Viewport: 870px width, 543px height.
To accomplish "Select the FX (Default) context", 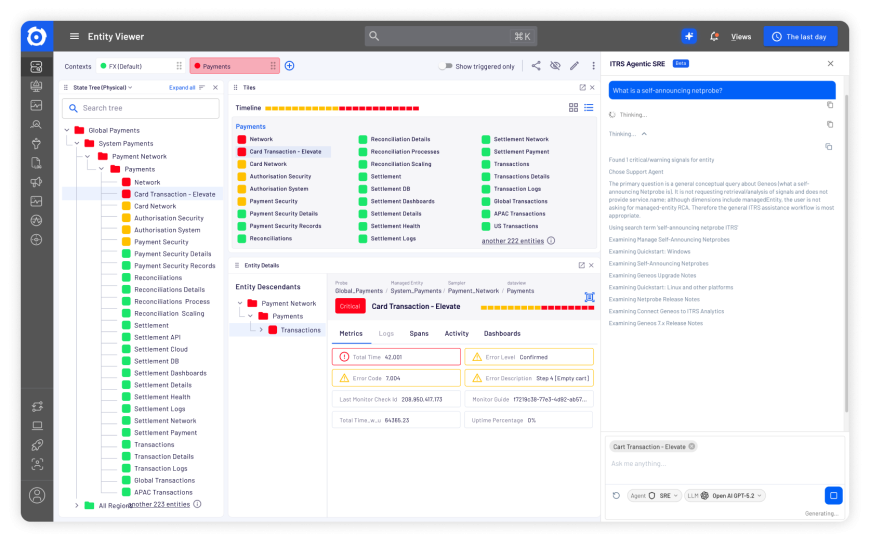I will click(141, 66).
